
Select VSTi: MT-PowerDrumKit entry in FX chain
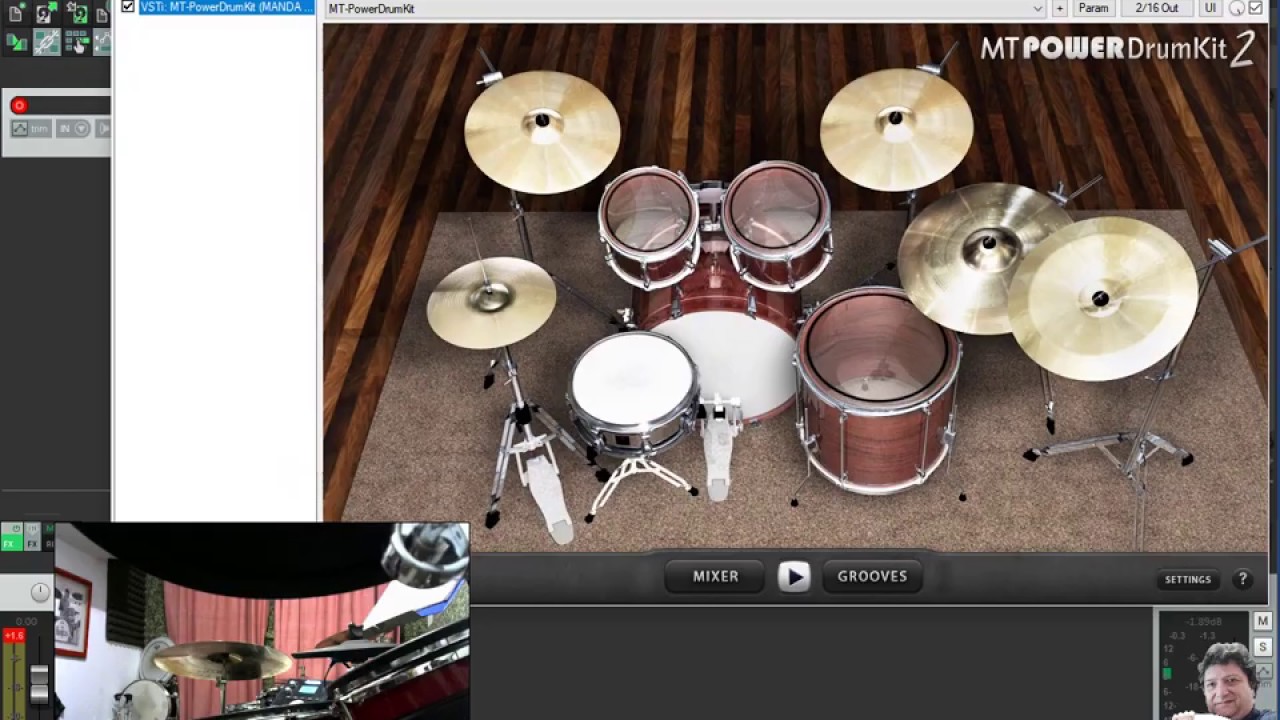(226, 7)
